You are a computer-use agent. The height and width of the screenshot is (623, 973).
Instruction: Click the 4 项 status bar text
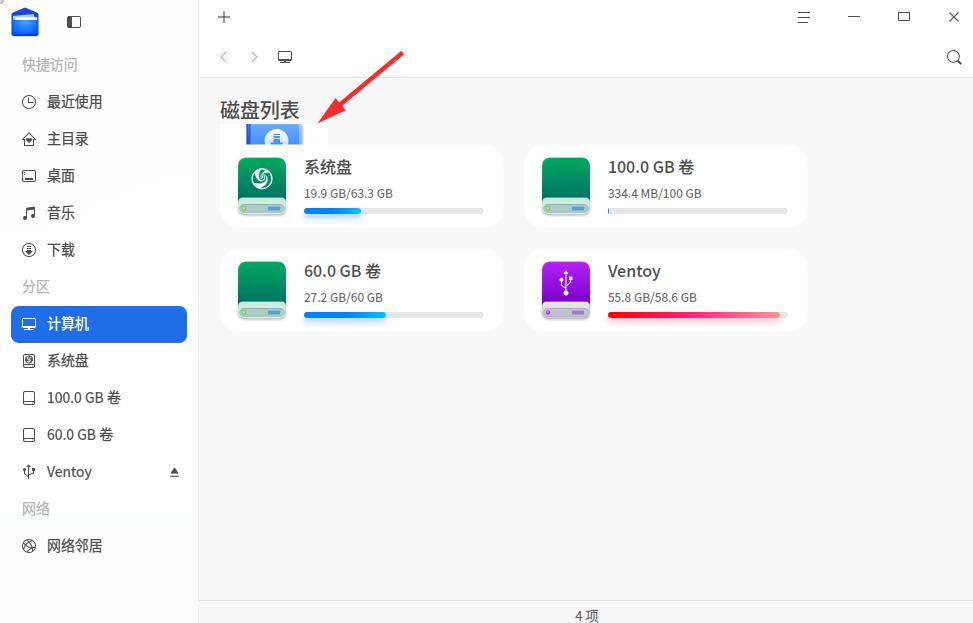click(586, 616)
